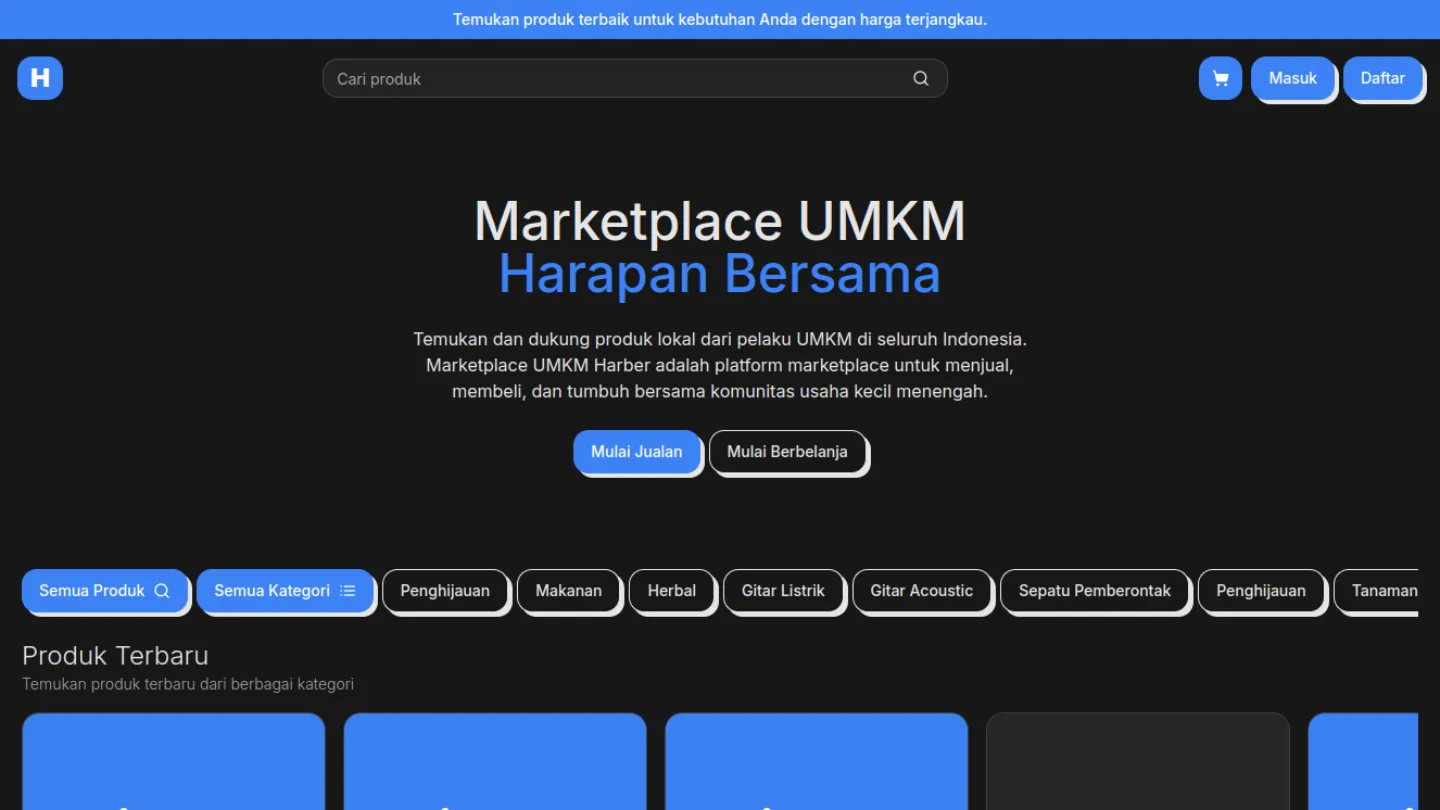Click the Harapan Bersama blue title
1440x810 pixels.
pyautogui.click(x=720, y=274)
